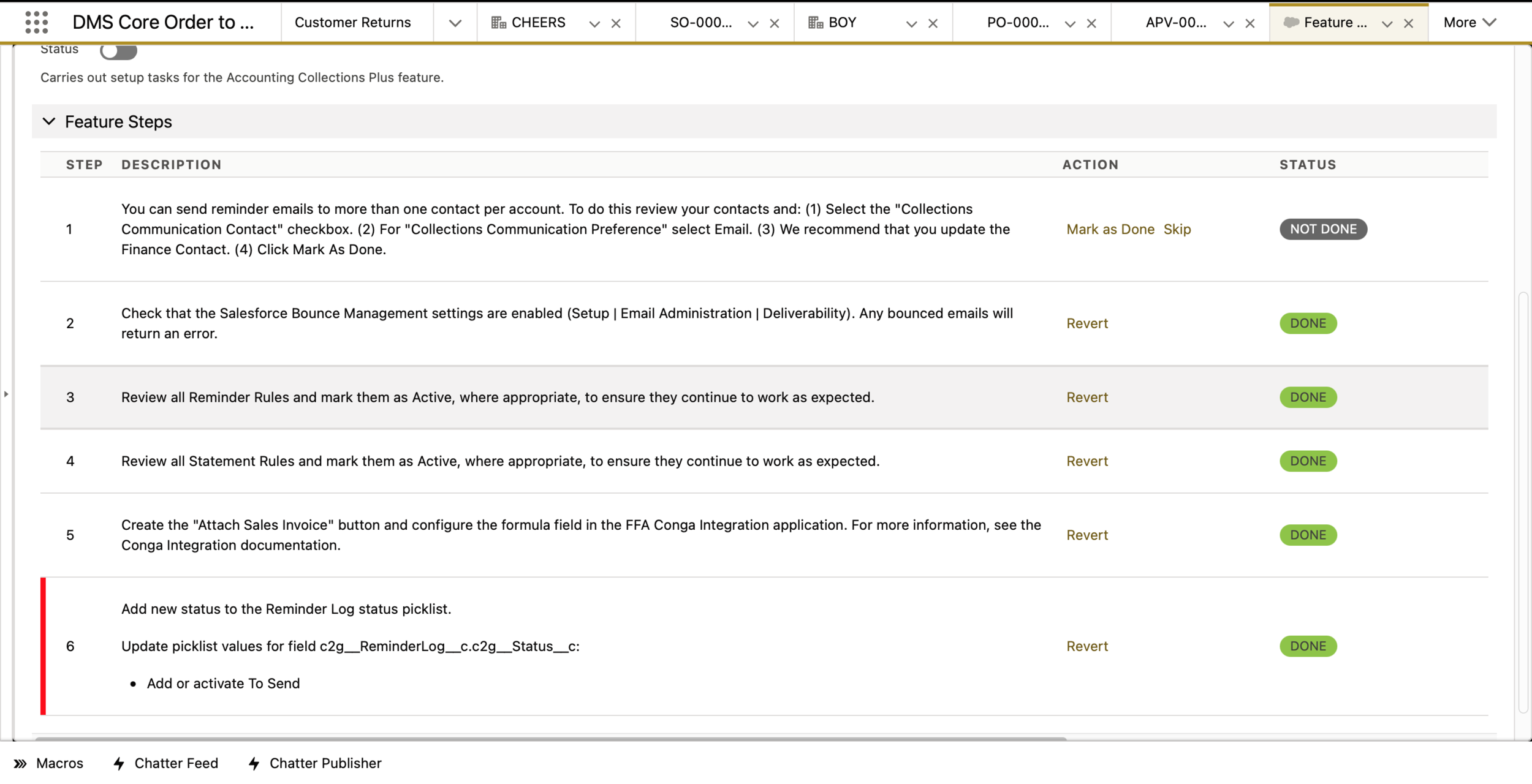Click Mark as Done for step 1
The image size is (1532, 784).
(x=1110, y=229)
